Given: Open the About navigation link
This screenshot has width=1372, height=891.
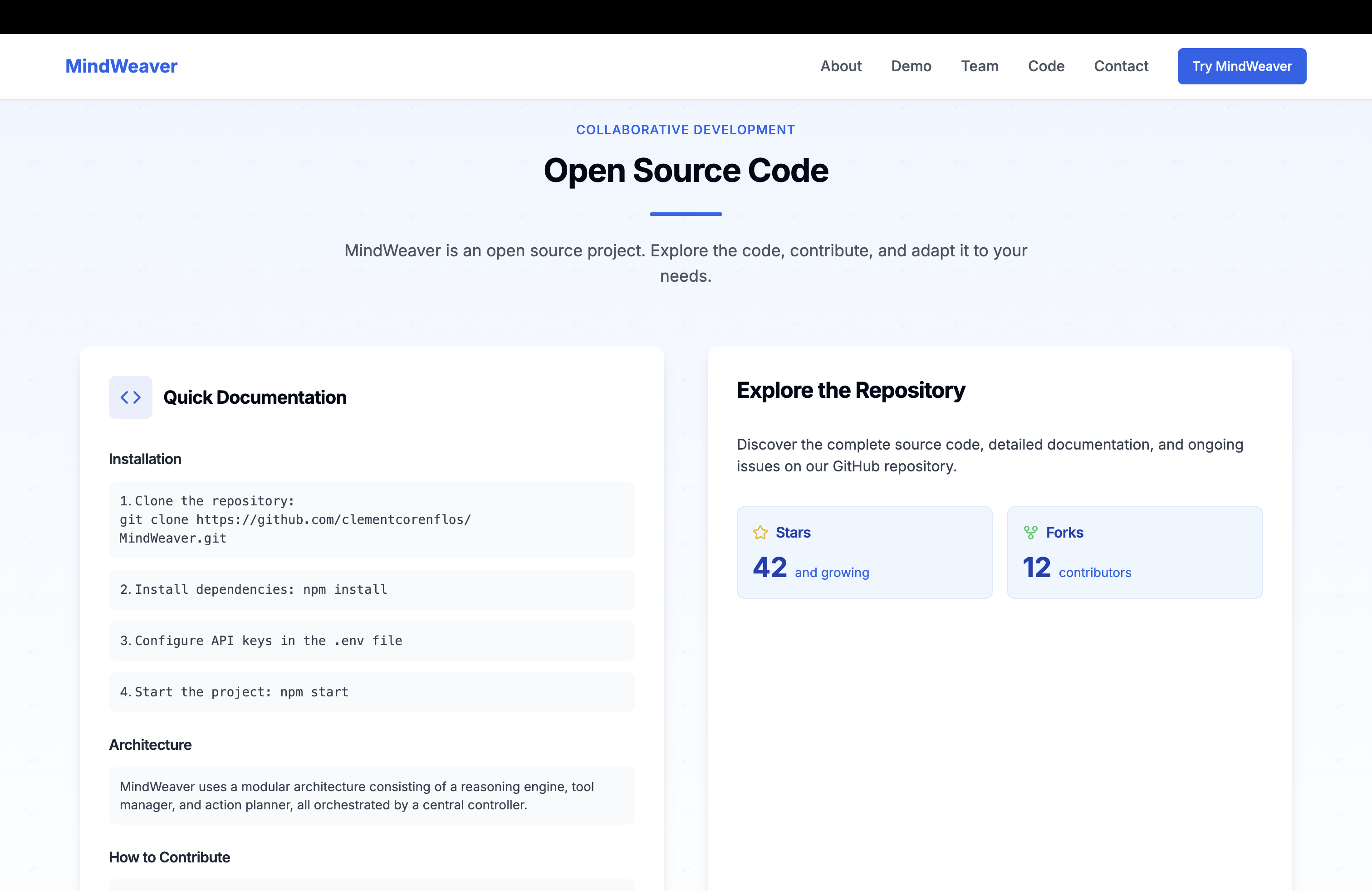Looking at the screenshot, I should [841, 66].
